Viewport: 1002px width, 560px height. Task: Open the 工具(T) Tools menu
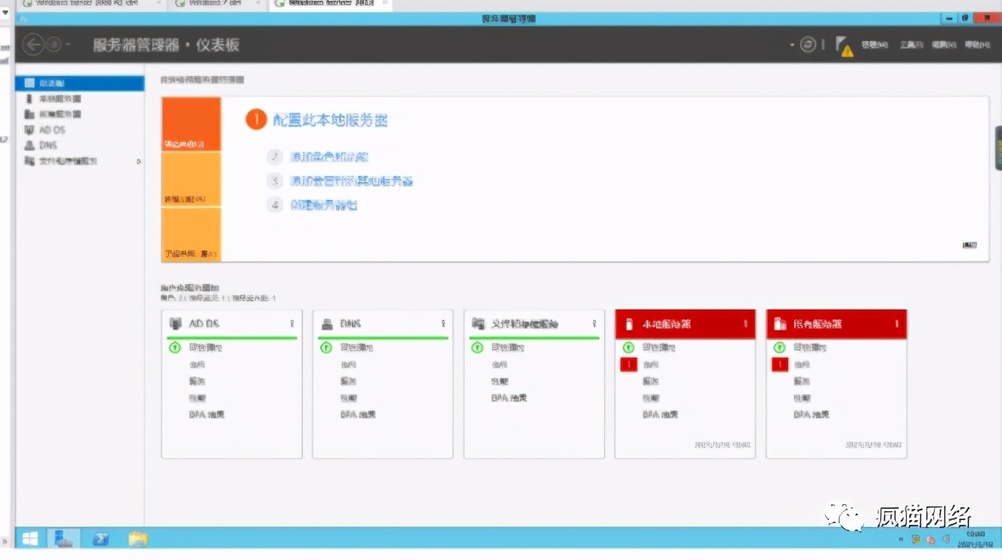(x=911, y=45)
